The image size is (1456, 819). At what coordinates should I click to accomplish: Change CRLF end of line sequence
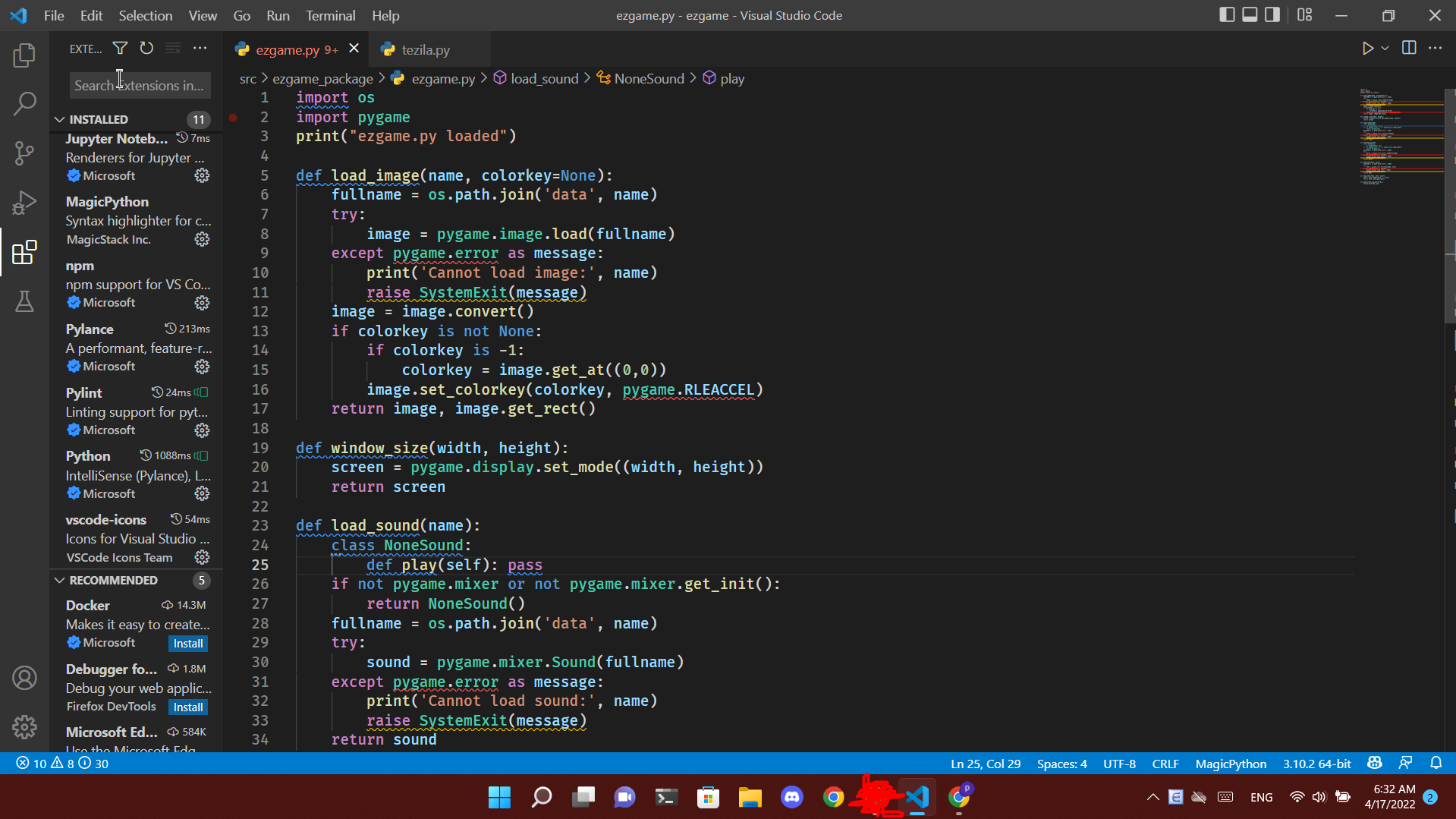tap(1165, 764)
